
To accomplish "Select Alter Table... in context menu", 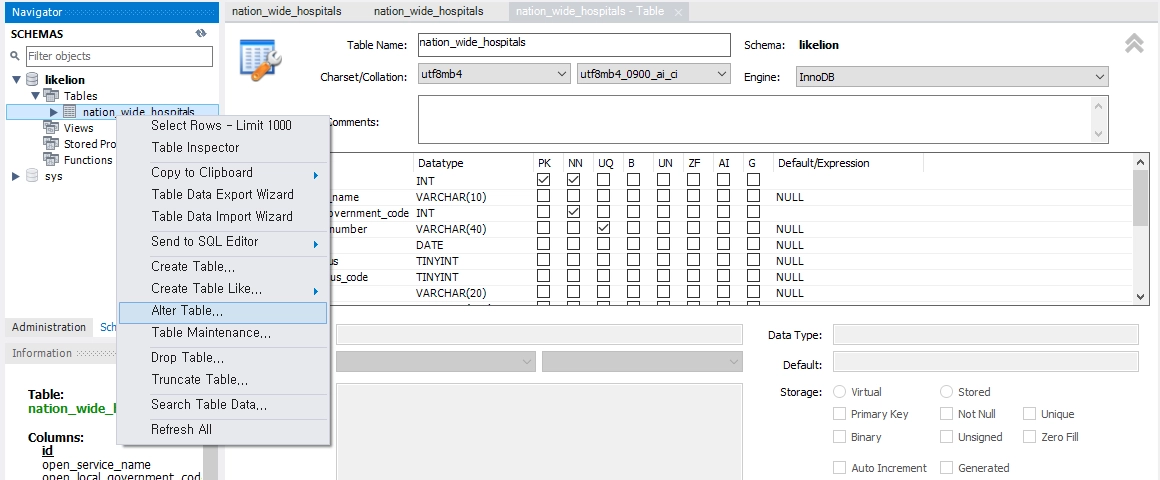I will pos(223,311).
